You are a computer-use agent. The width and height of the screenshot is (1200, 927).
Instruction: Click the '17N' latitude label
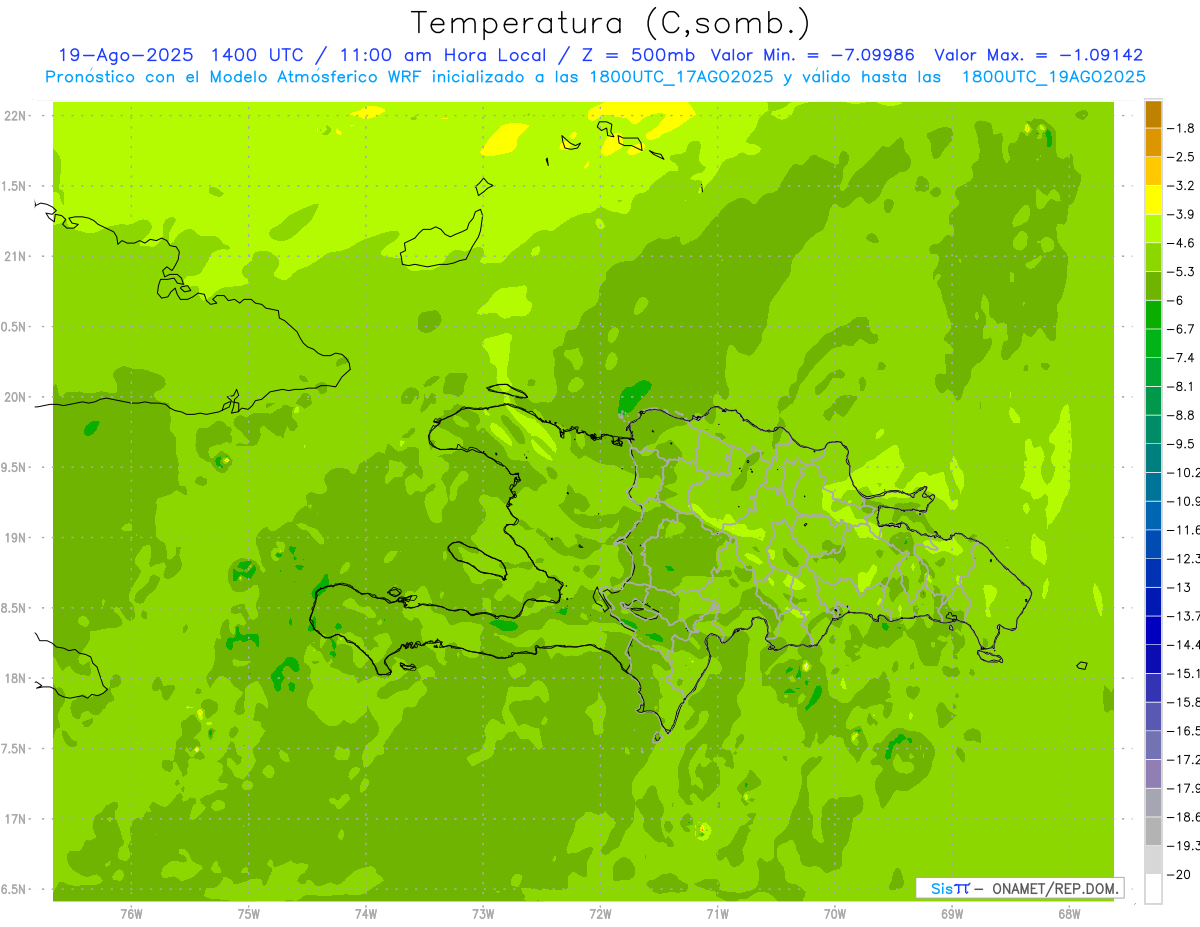(x=17, y=819)
